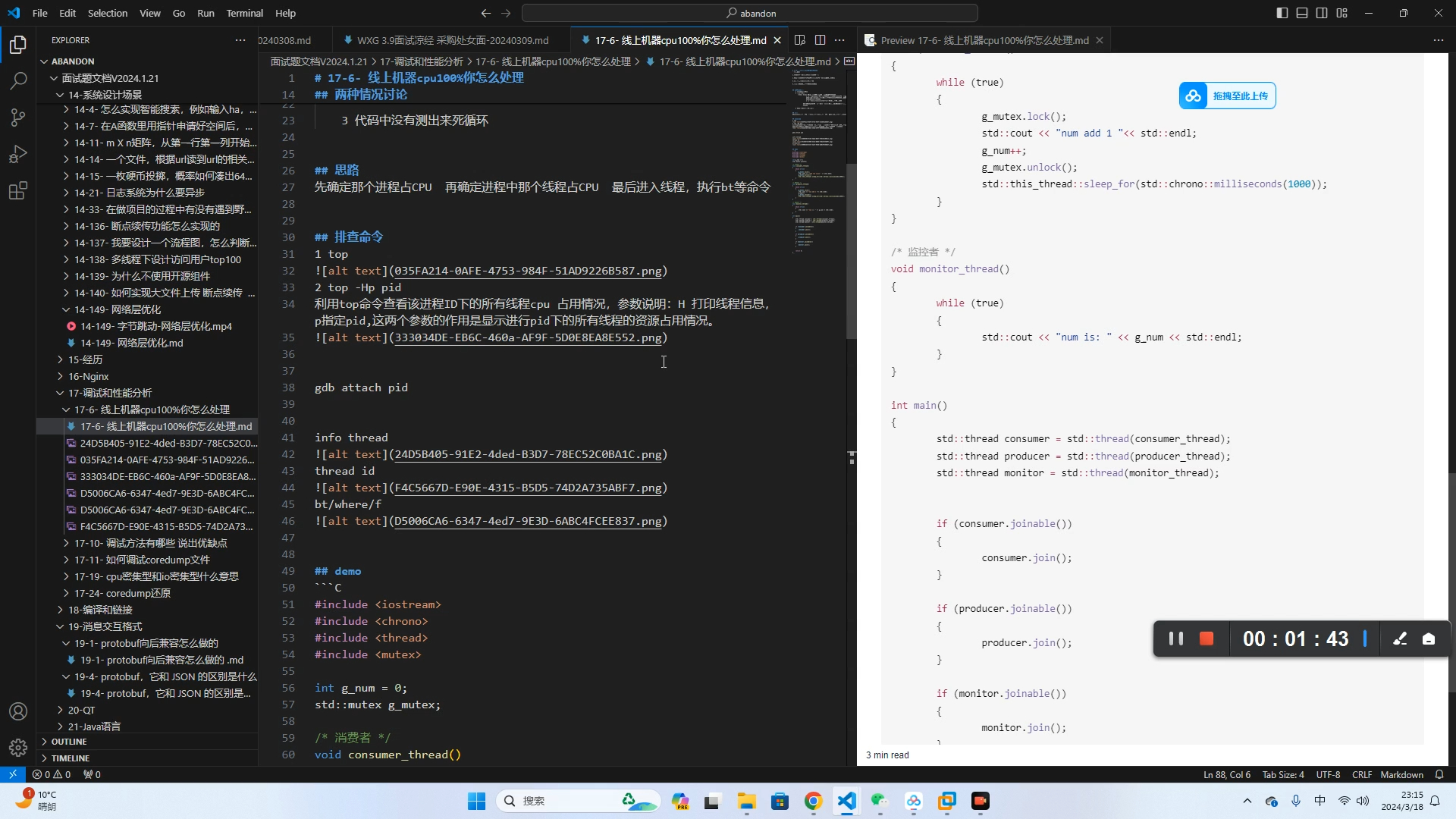Open File Explorer from taskbar

coord(746,801)
